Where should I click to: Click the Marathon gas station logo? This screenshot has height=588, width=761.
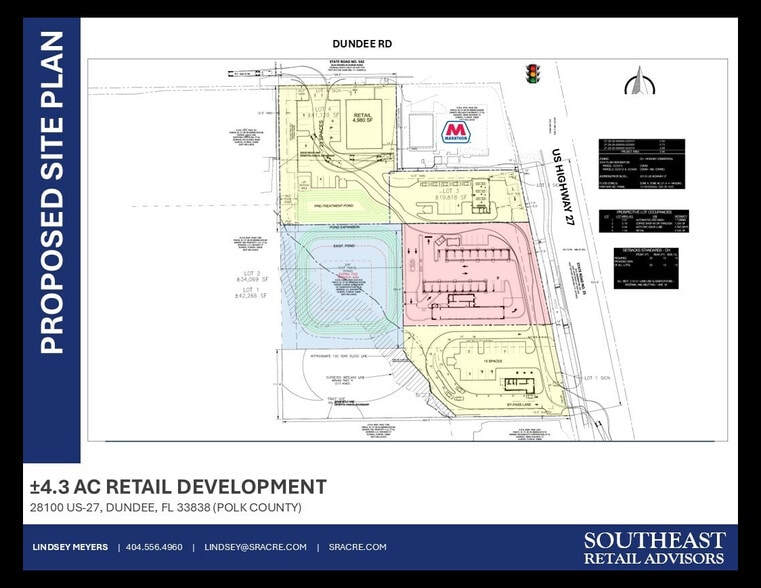pos(456,132)
